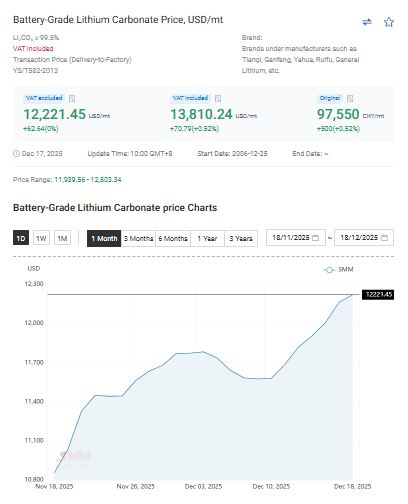408x504 pixels.
Task: Select the 1D interval button
Action: tap(21, 238)
